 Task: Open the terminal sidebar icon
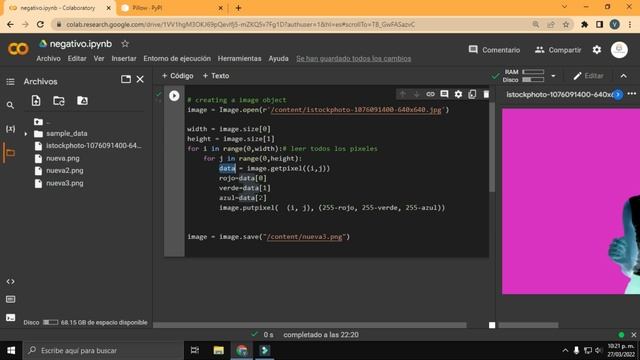coord(10,318)
